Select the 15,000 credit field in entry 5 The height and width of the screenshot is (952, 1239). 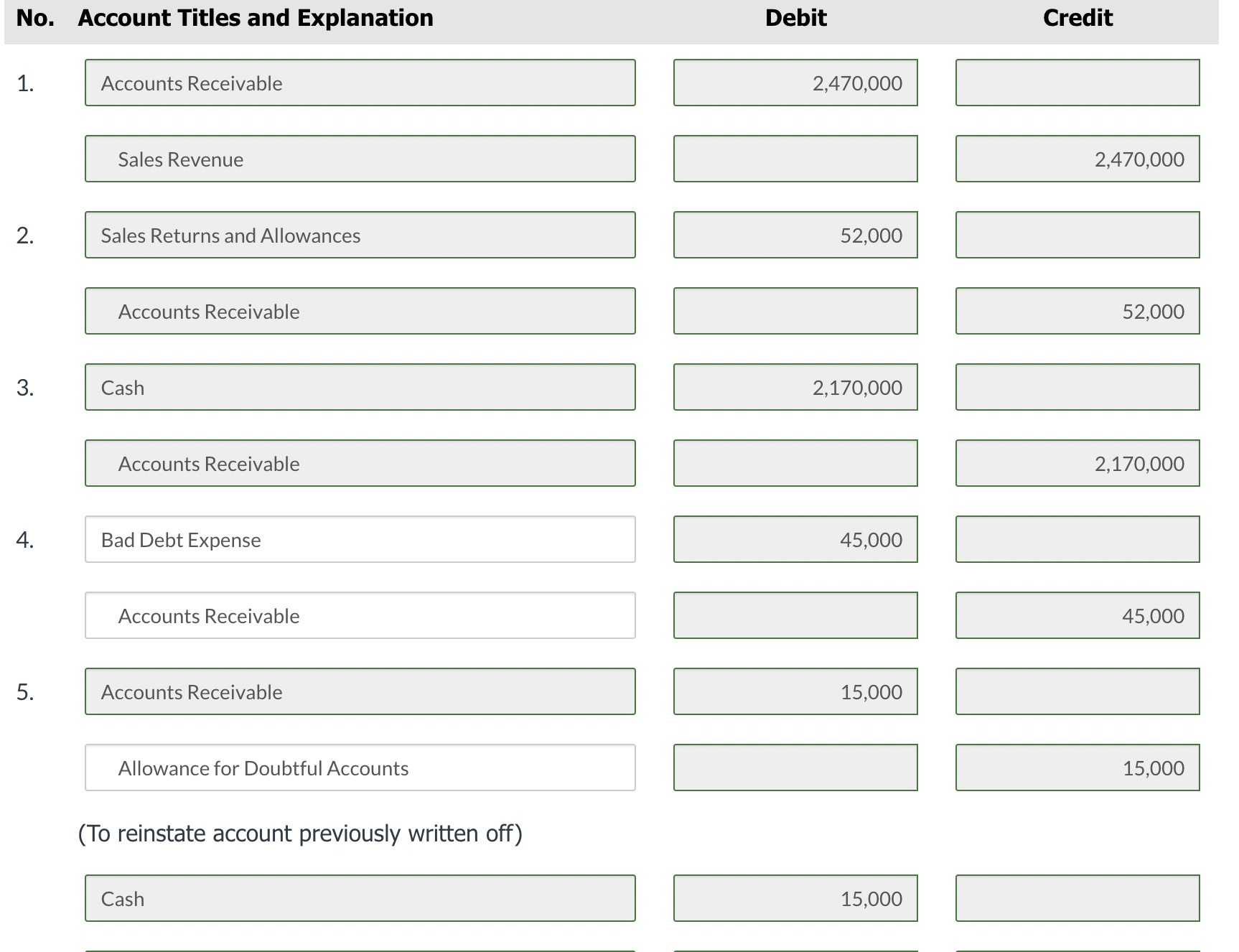pos(1077,767)
